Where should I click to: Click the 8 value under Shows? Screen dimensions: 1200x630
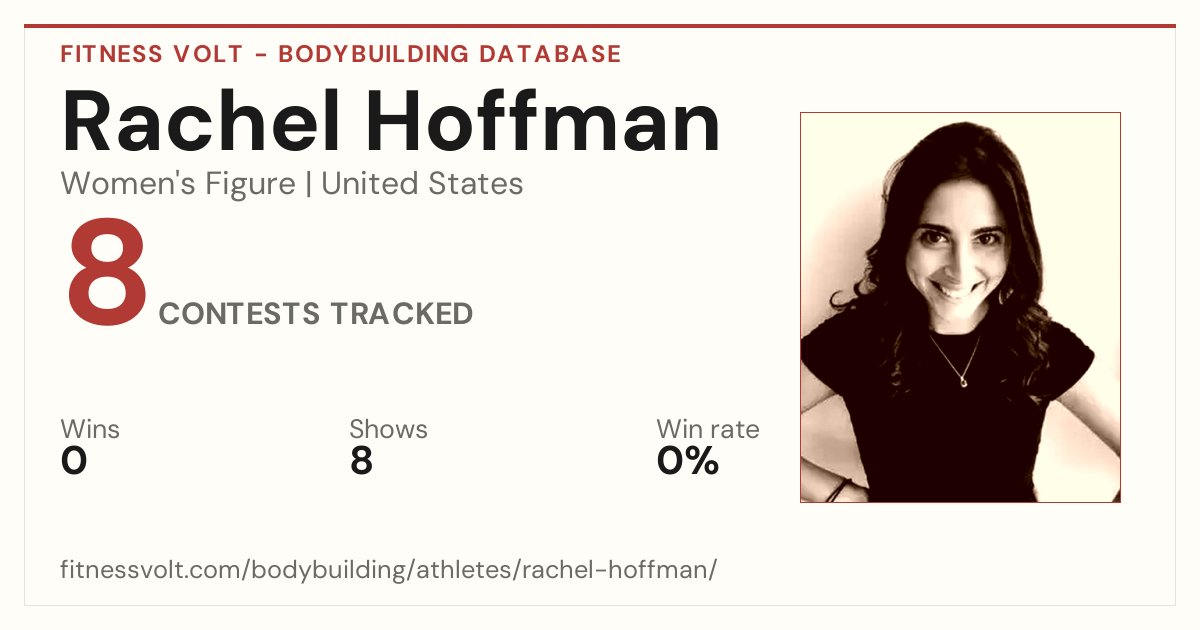361,461
